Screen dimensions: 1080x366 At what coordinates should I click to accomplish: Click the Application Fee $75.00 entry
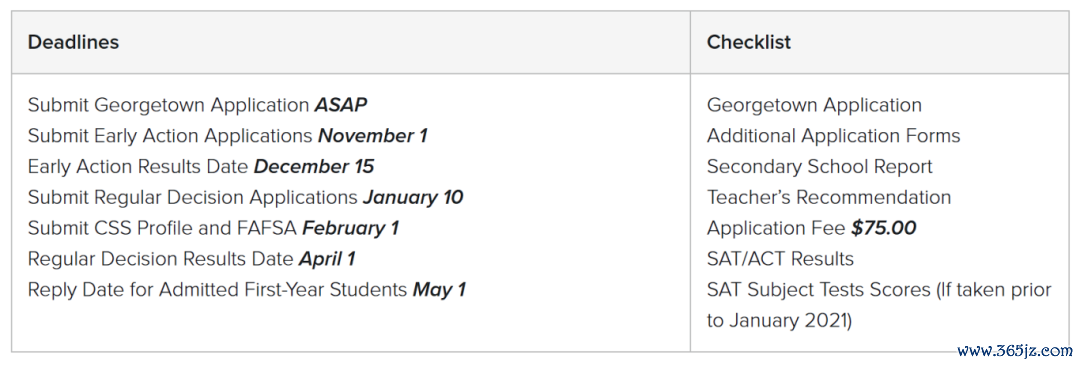pos(811,228)
